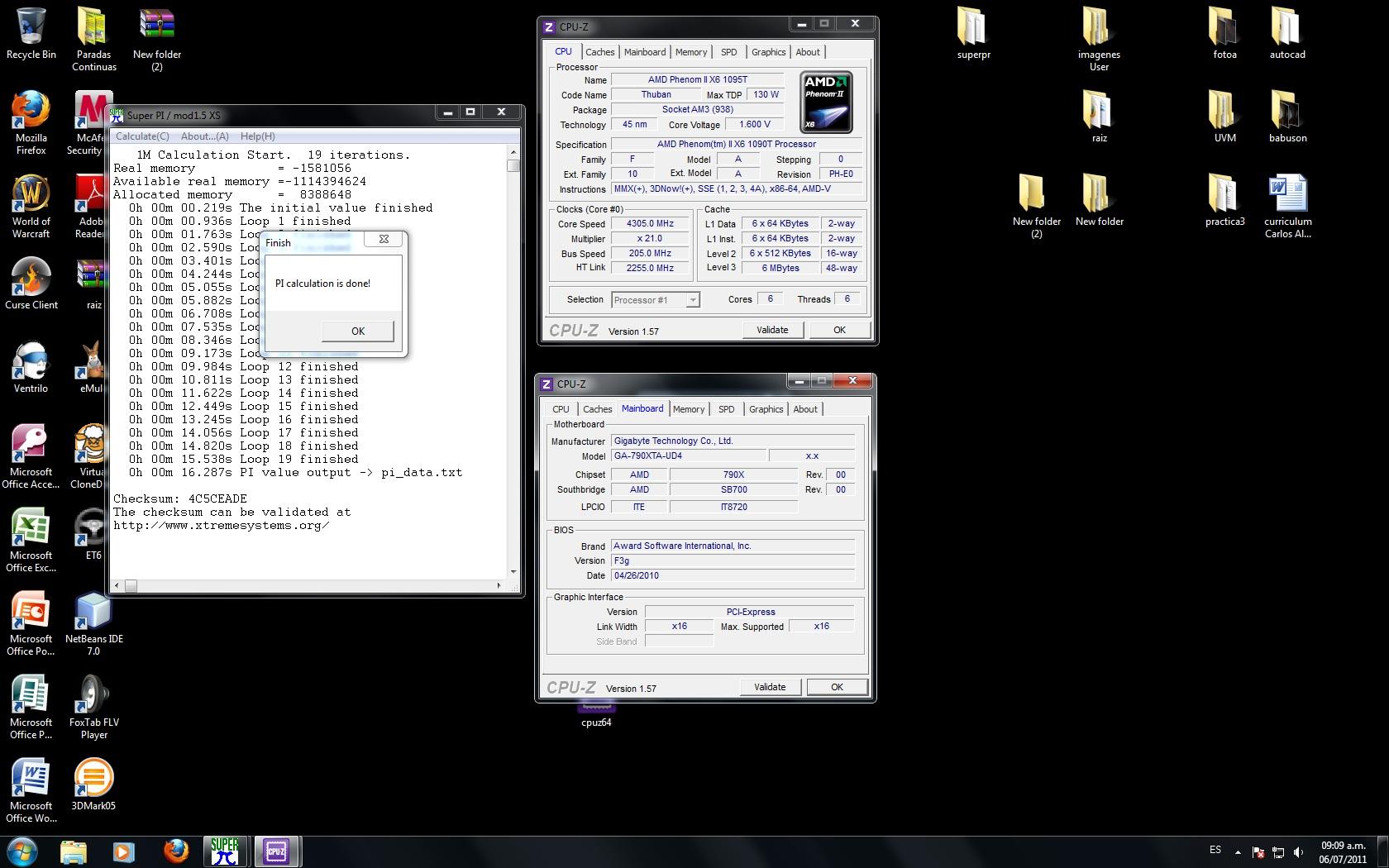Switch to Super PI taskbar button
Viewport: 1389px width, 868px height.
[x=225, y=851]
